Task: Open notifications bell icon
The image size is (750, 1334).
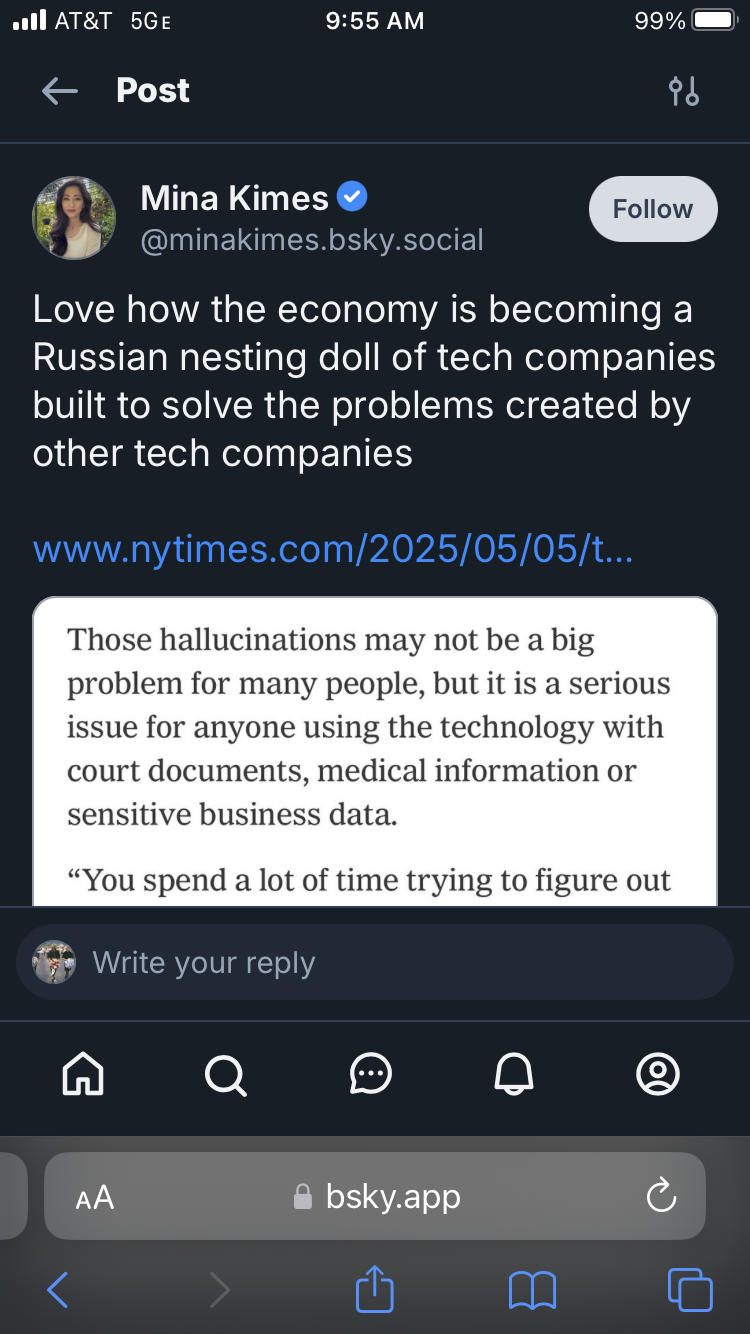Action: [514, 1075]
